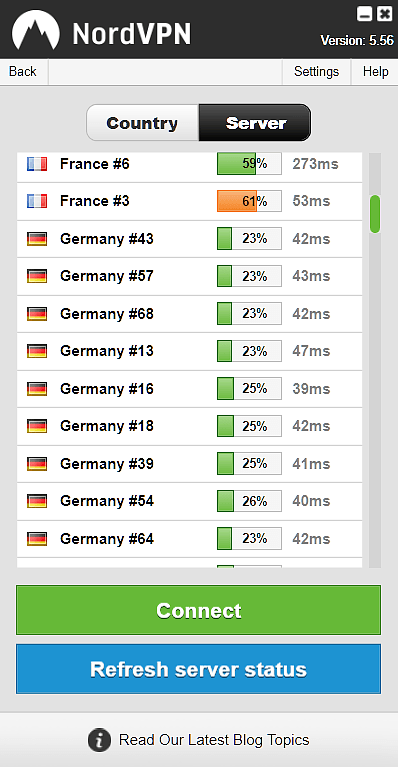The image size is (398, 767).
Task: Switch to the Country toggle view
Action: pyautogui.click(x=142, y=123)
